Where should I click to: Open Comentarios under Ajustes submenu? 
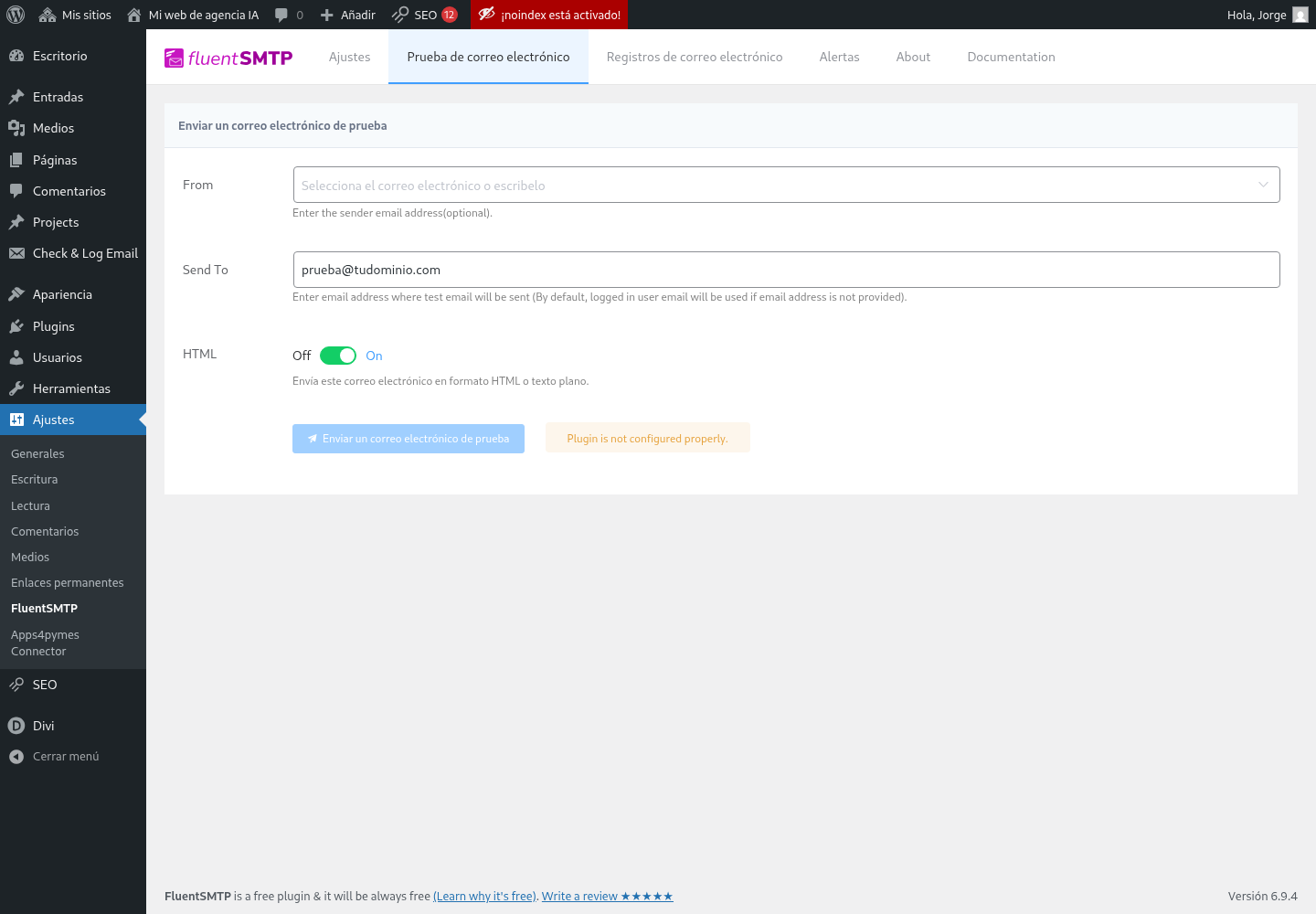[x=45, y=531]
